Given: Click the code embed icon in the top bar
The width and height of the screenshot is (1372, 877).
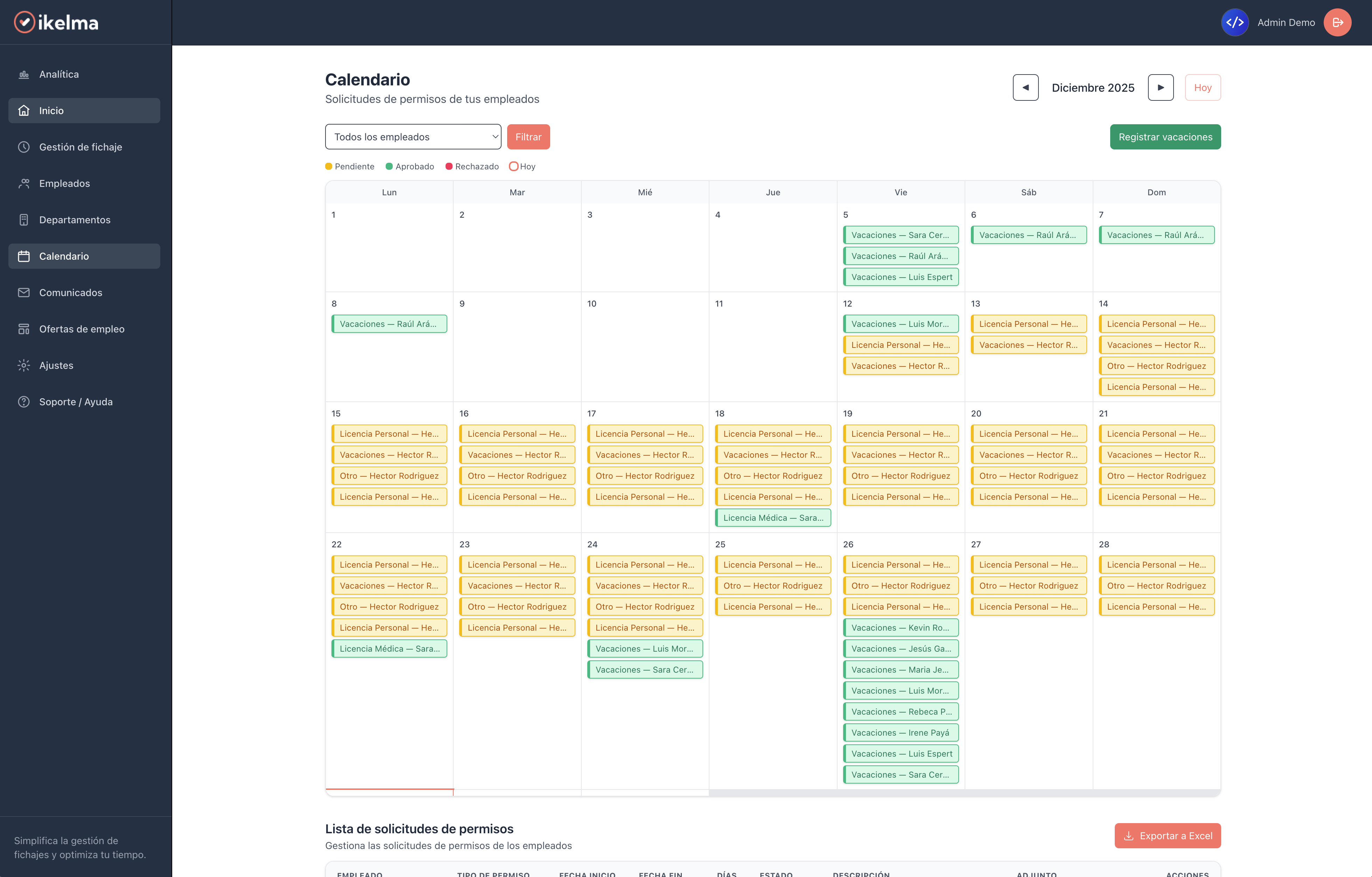Looking at the screenshot, I should pyautogui.click(x=1235, y=22).
